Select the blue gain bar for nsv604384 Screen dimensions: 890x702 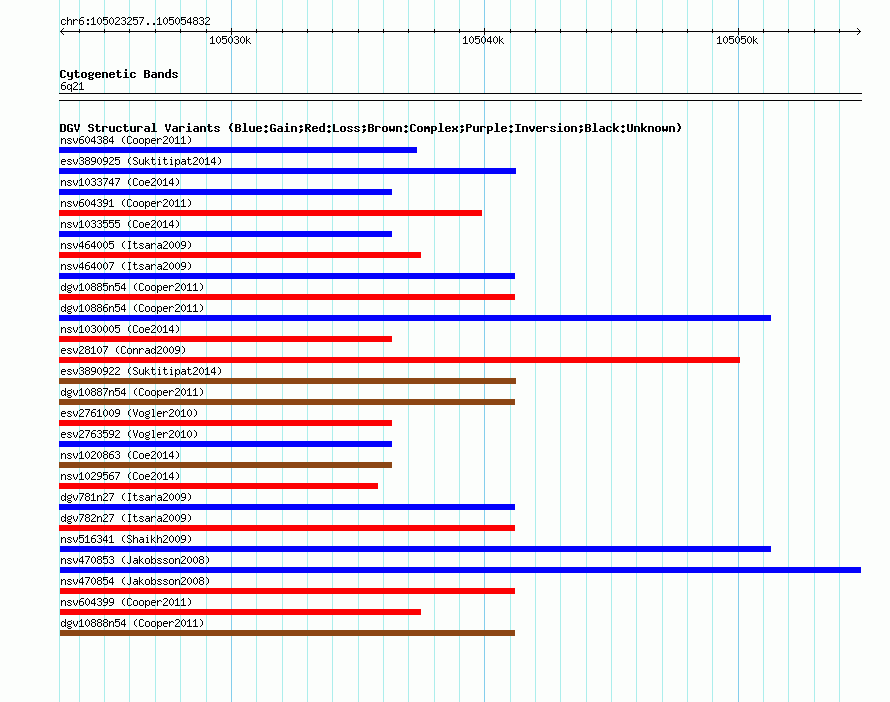(238, 150)
